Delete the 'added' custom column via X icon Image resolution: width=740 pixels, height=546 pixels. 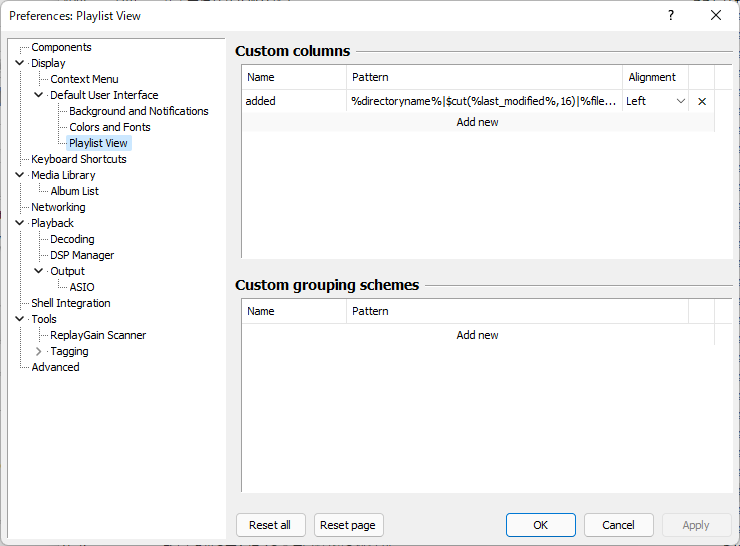pyautogui.click(x=701, y=101)
